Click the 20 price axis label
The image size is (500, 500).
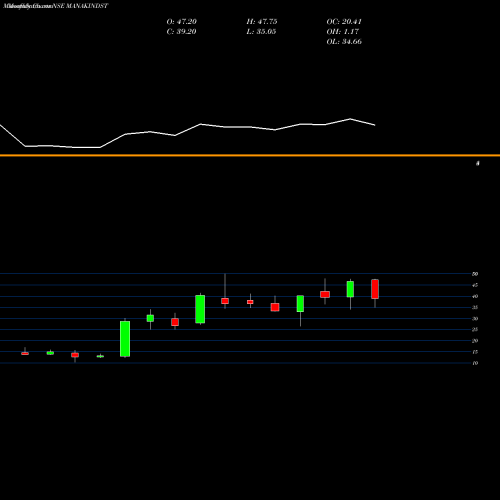pyautogui.click(x=475, y=341)
